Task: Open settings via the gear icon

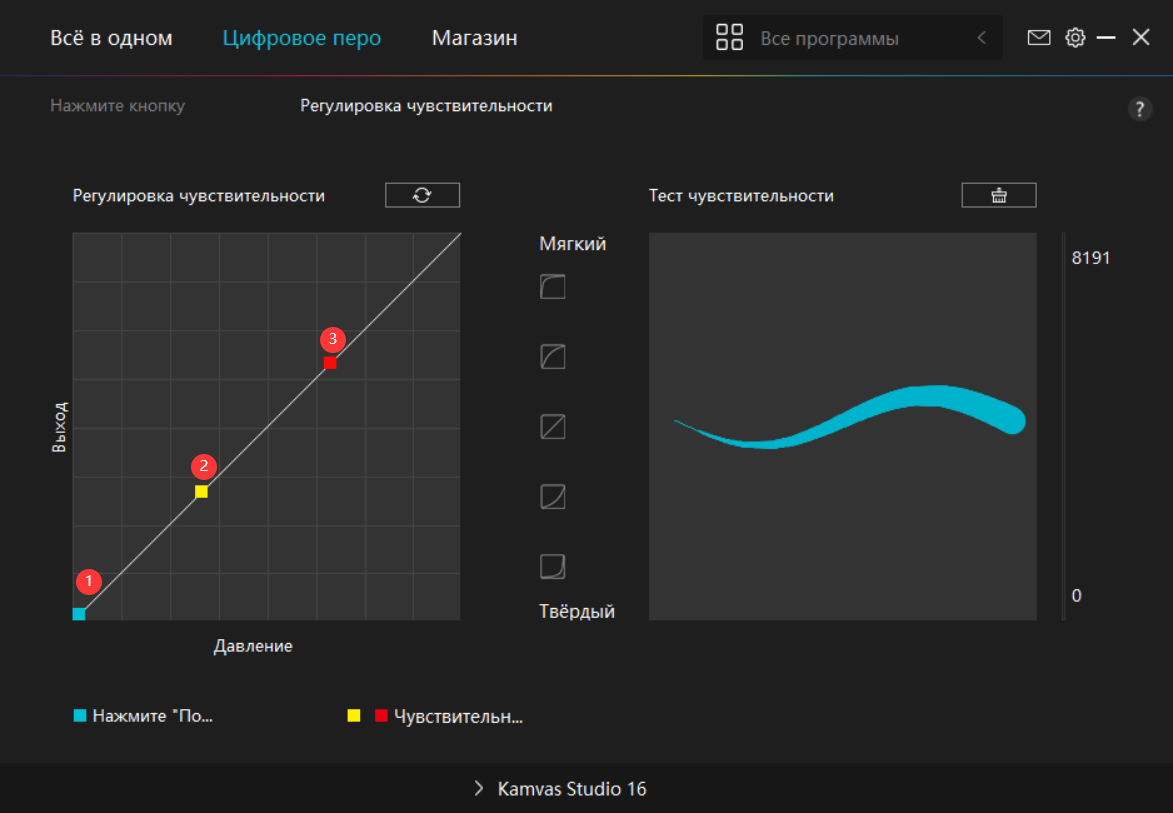Action: 1075,38
